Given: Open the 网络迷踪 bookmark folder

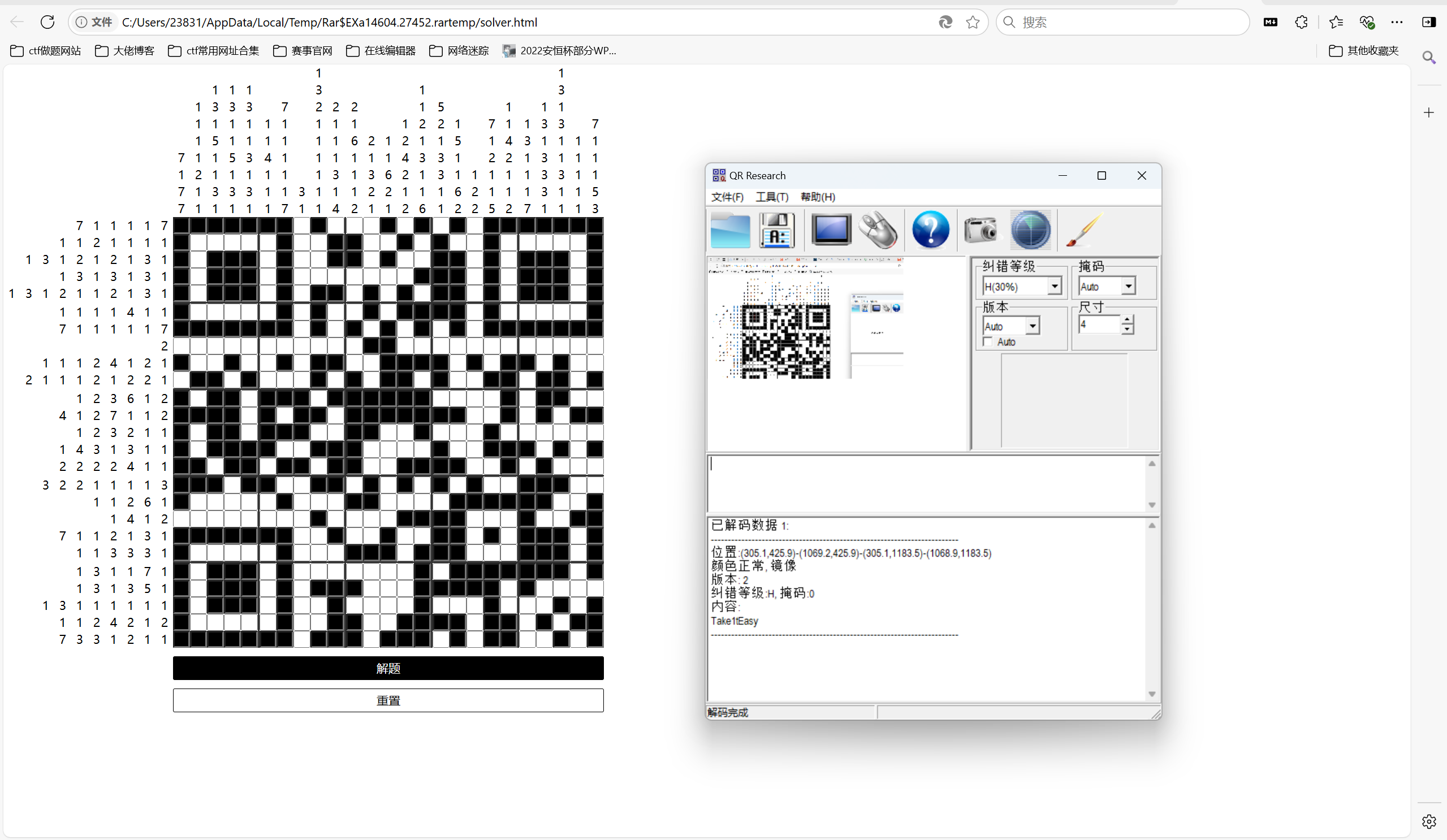Looking at the screenshot, I should click(x=459, y=50).
